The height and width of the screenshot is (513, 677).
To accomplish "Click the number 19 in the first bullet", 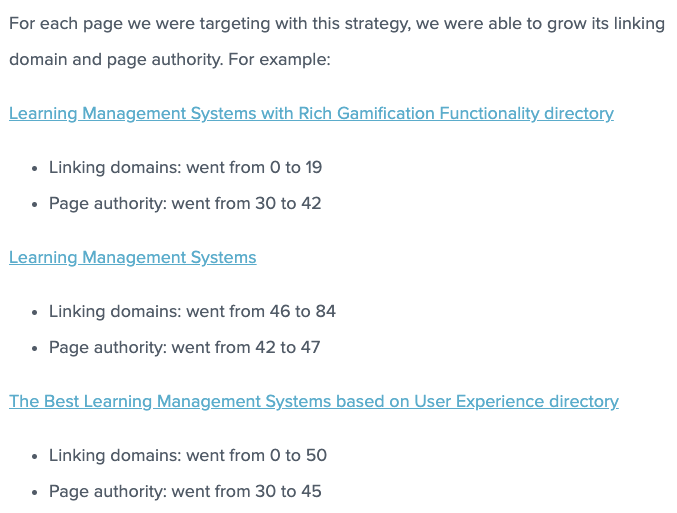I will (314, 167).
